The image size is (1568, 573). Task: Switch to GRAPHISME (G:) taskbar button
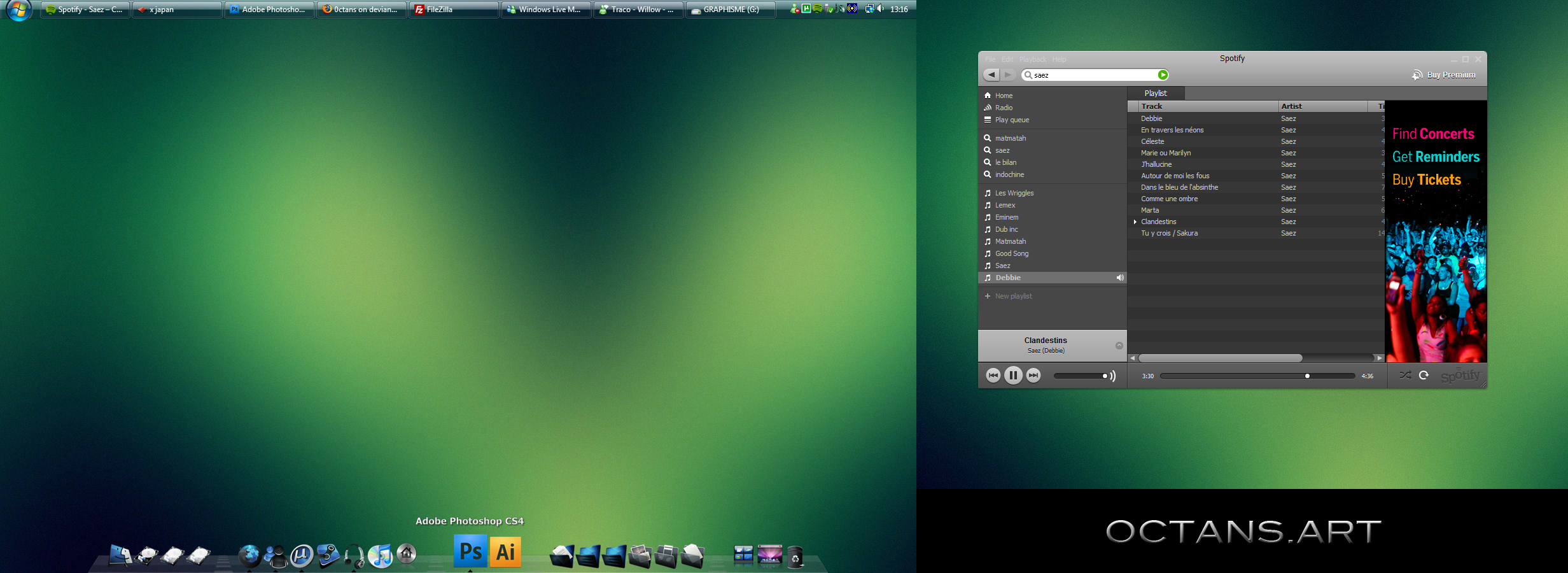click(731, 10)
